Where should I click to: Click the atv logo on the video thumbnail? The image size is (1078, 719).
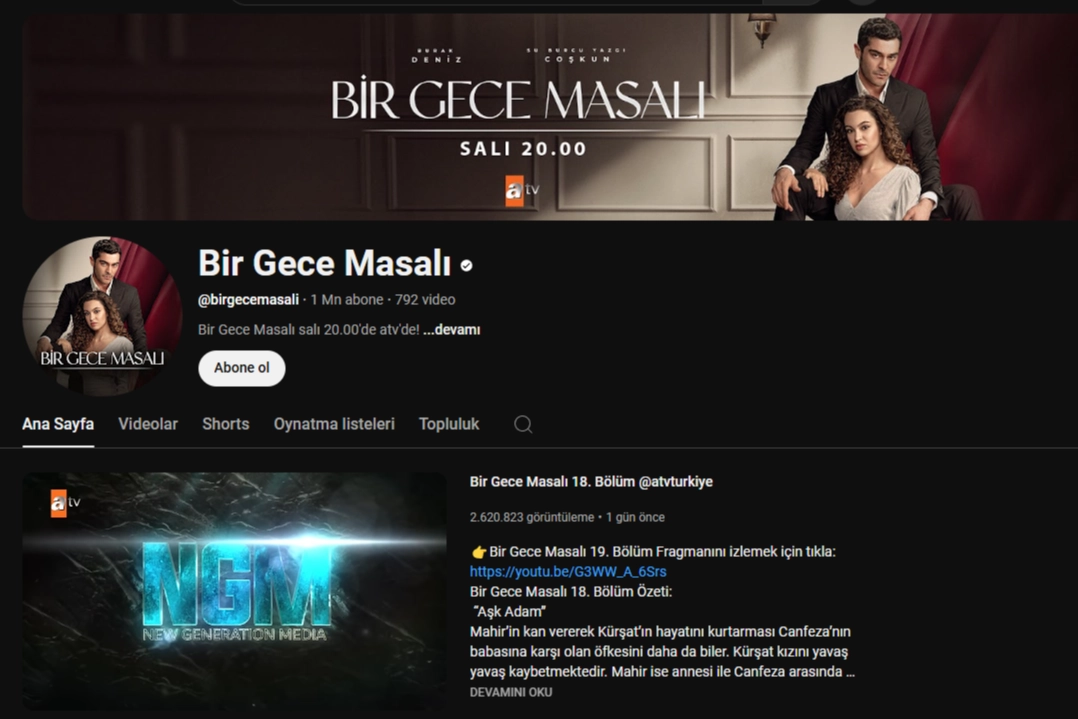pyautogui.click(x=66, y=503)
